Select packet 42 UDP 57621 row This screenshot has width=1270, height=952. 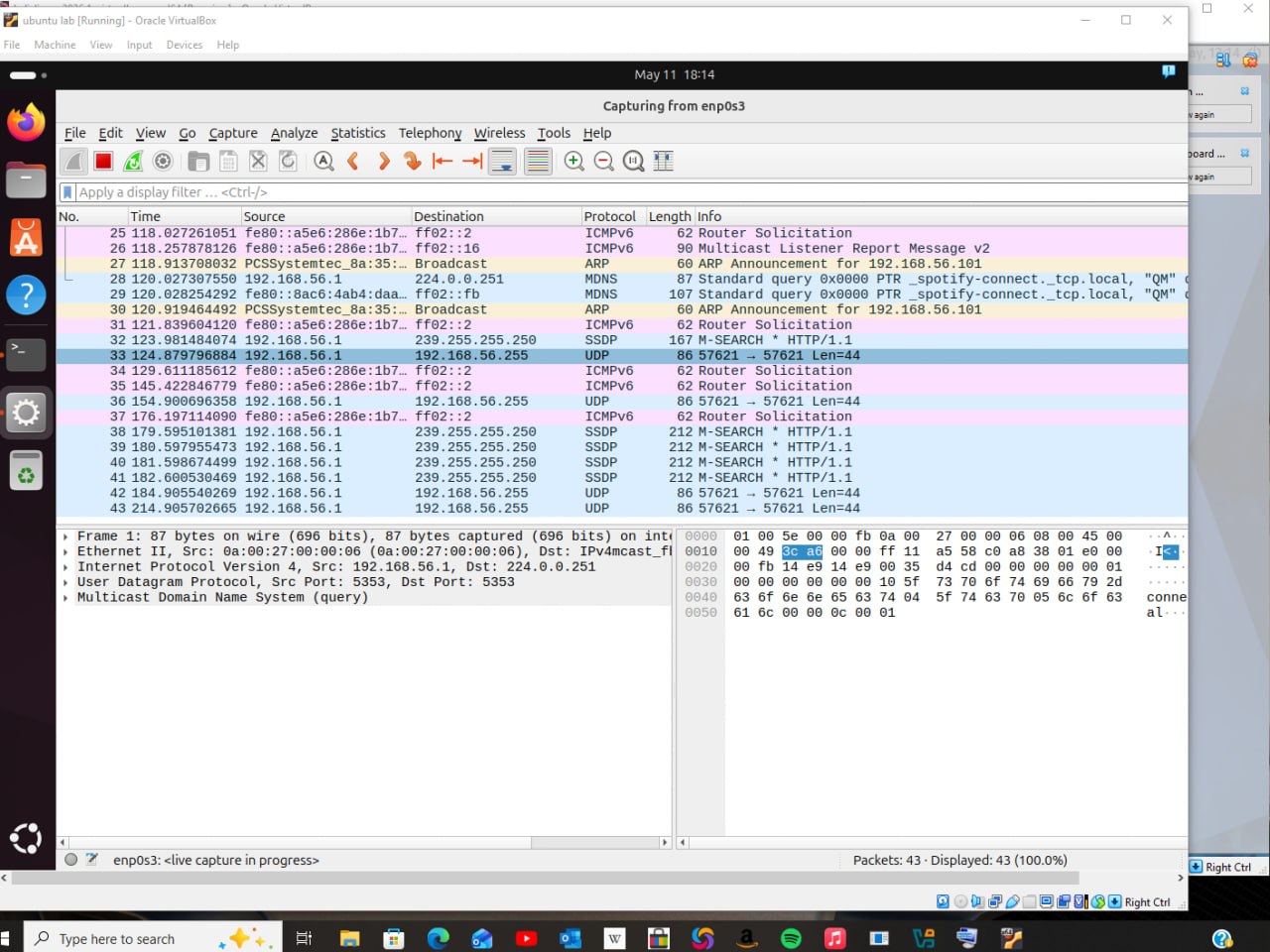point(622,493)
